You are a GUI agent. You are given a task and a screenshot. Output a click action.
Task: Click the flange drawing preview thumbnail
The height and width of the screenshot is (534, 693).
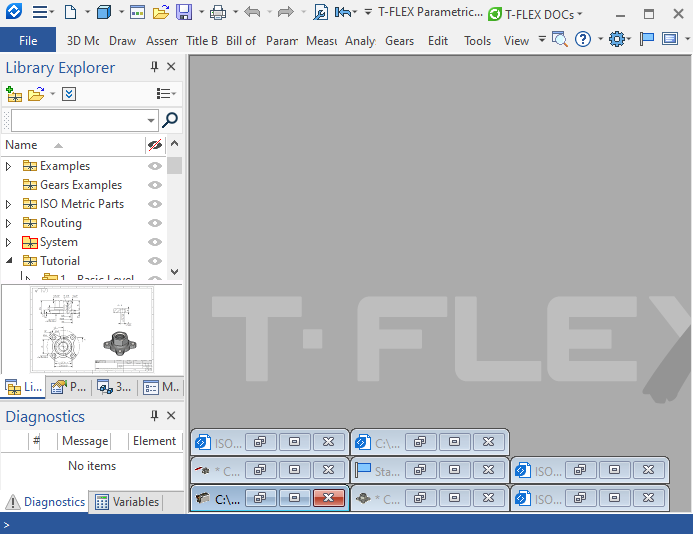click(x=92, y=330)
